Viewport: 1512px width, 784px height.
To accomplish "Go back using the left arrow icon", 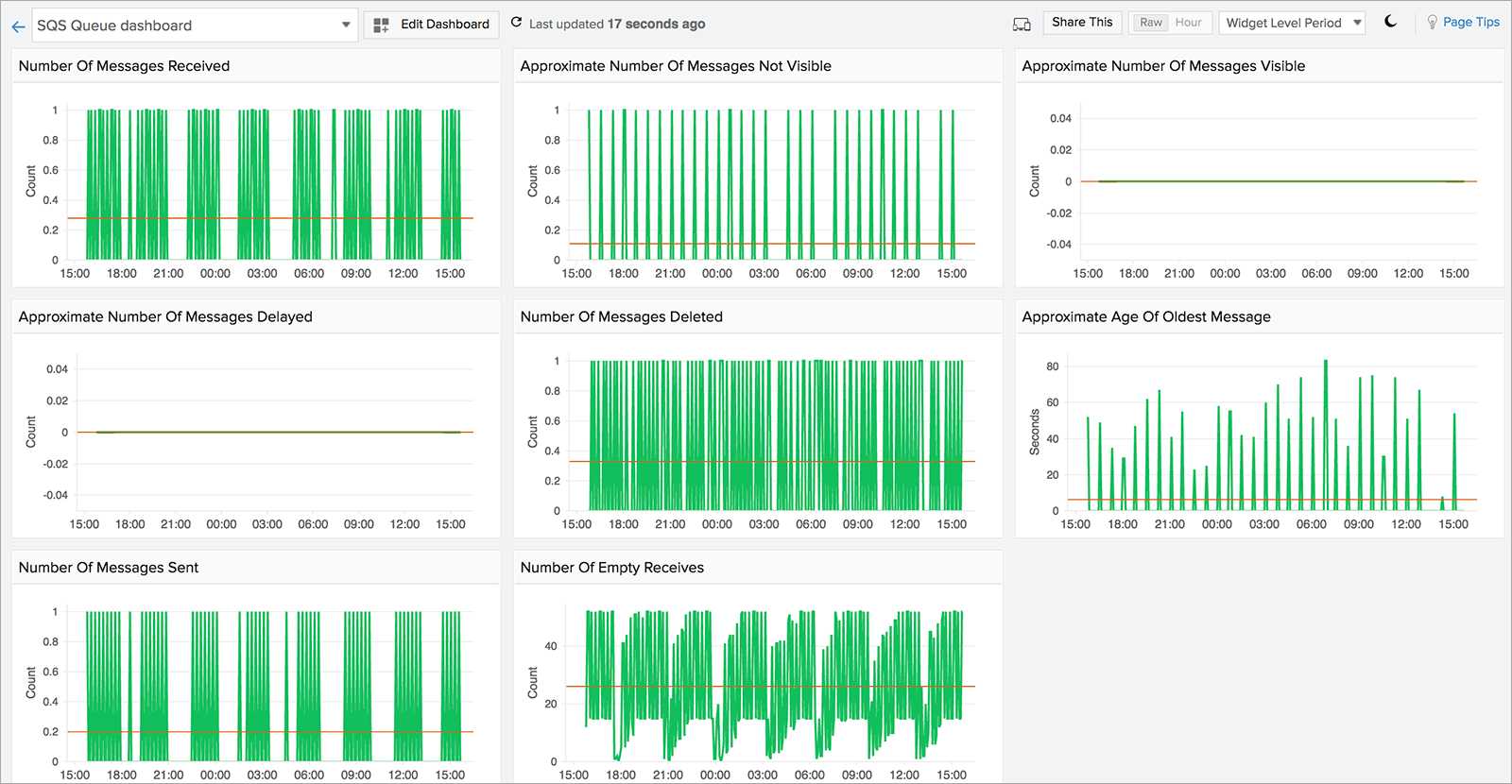I will [18, 26].
